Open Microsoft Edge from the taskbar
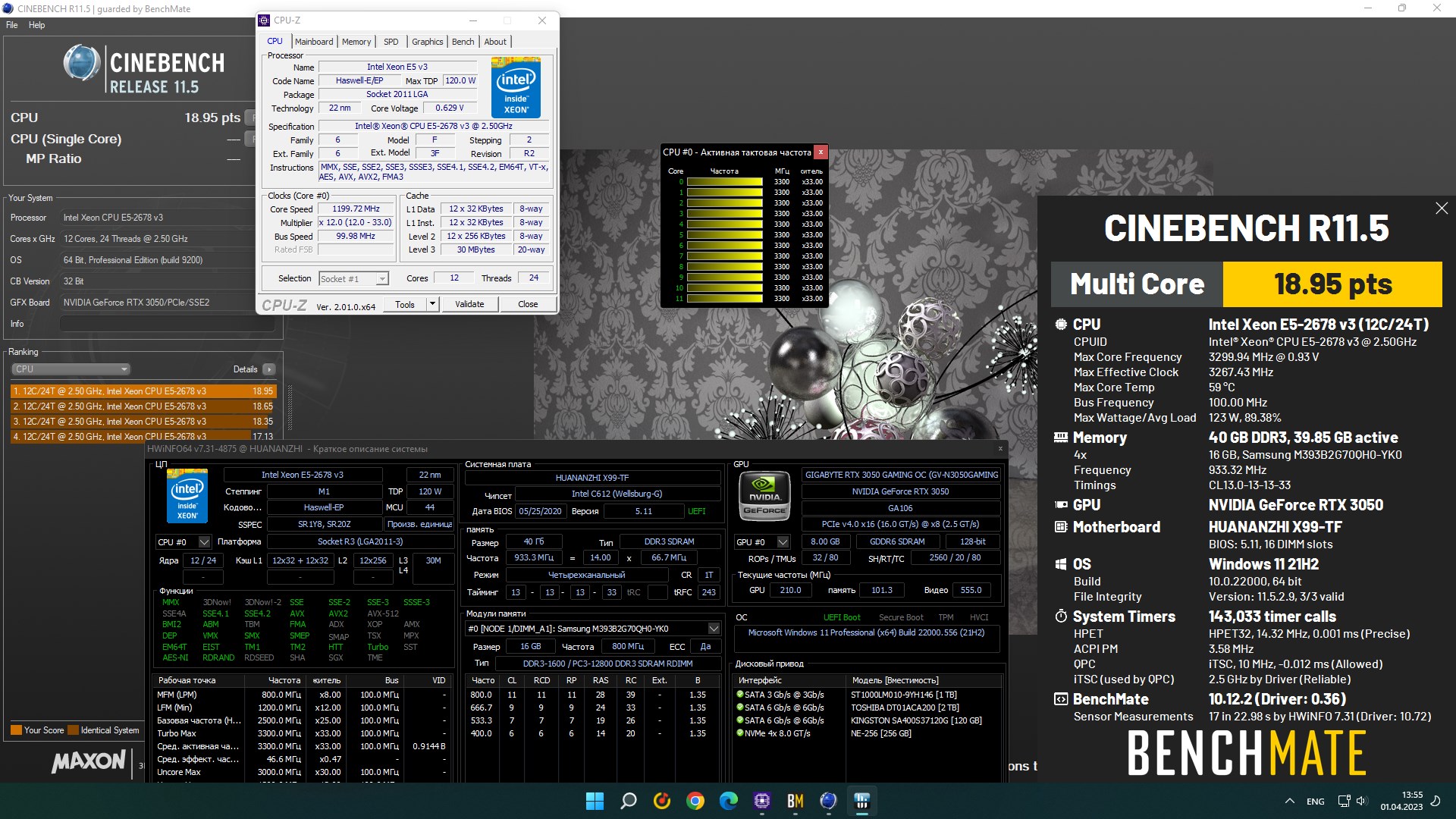This screenshot has width=1456, height=819. point(729,801)
